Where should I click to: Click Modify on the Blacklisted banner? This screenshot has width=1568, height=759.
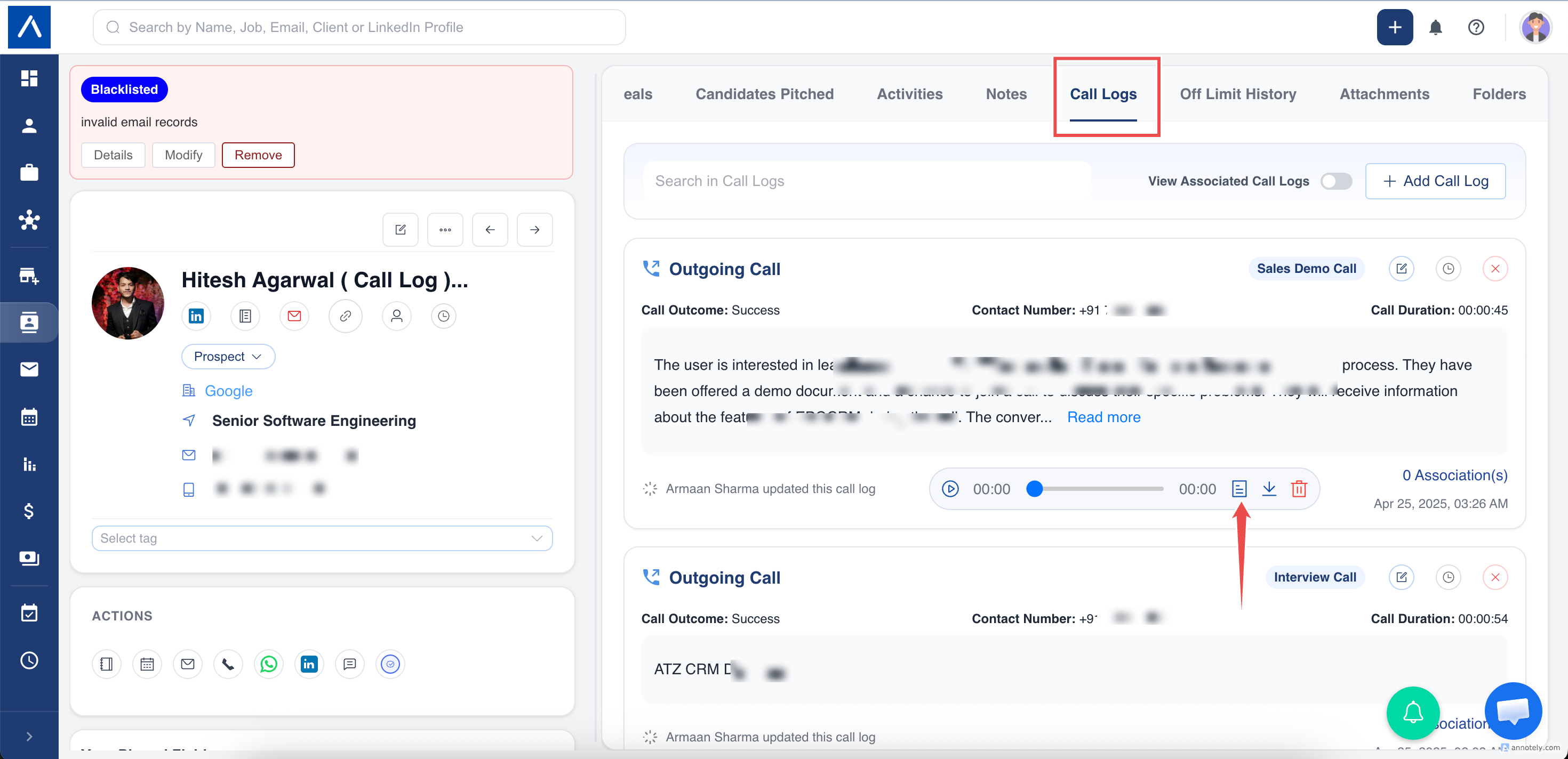point(183,155)
